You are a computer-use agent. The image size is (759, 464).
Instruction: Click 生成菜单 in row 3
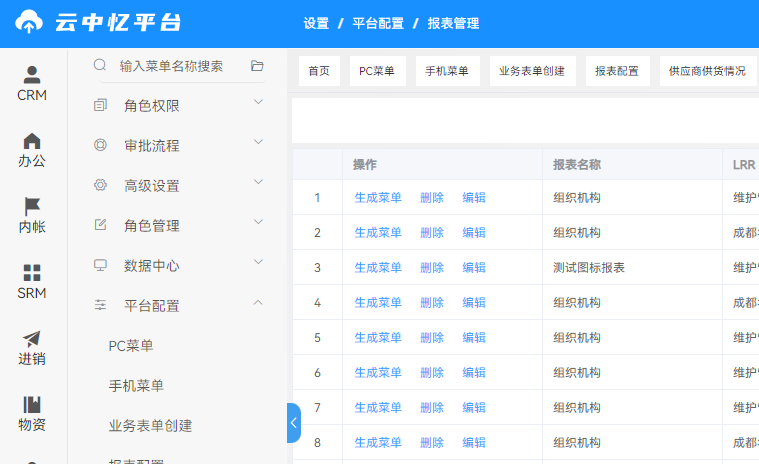tap(378, 268)
